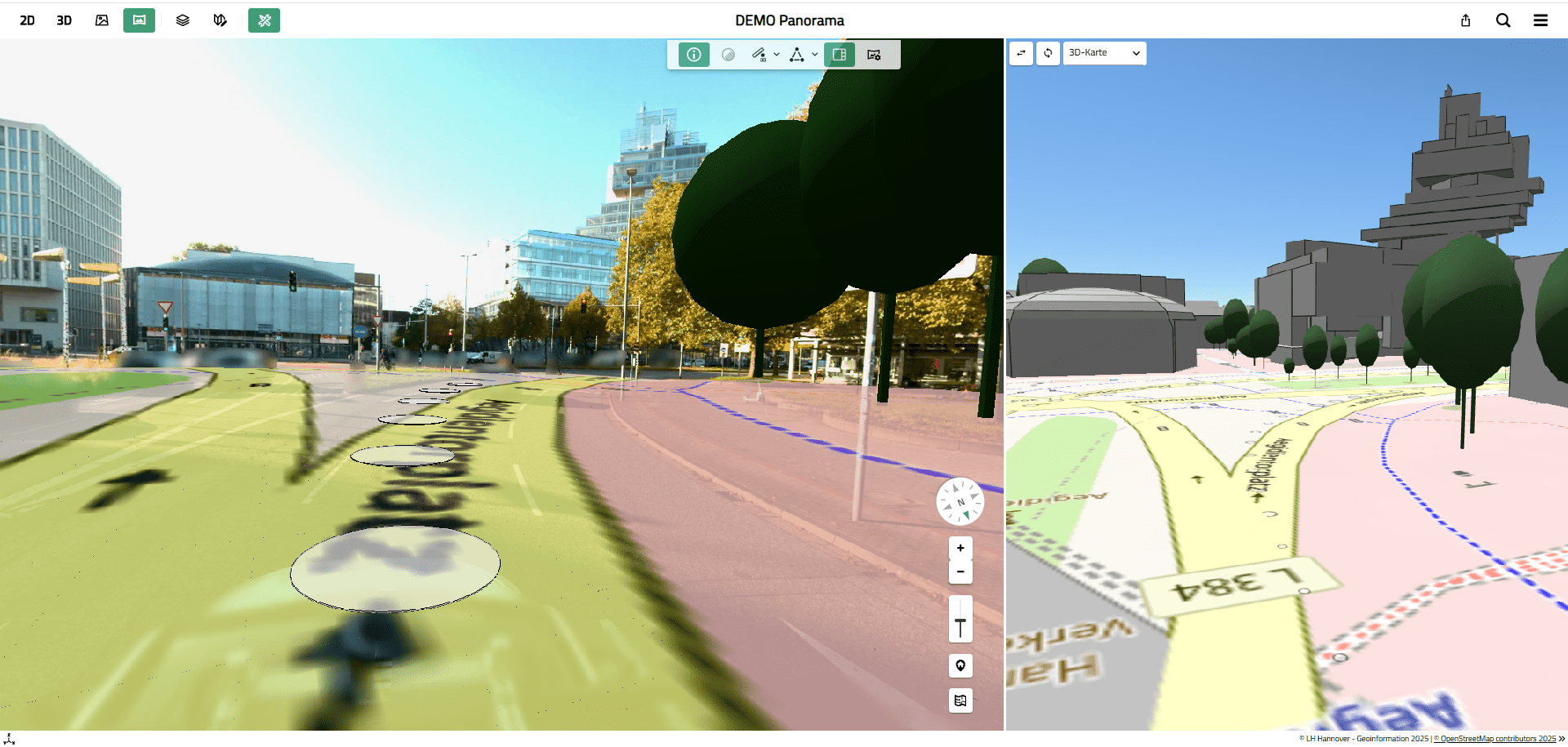1568x747 pixels.
Task: Click the minus zoom-out button
Action: click(960, 571)
